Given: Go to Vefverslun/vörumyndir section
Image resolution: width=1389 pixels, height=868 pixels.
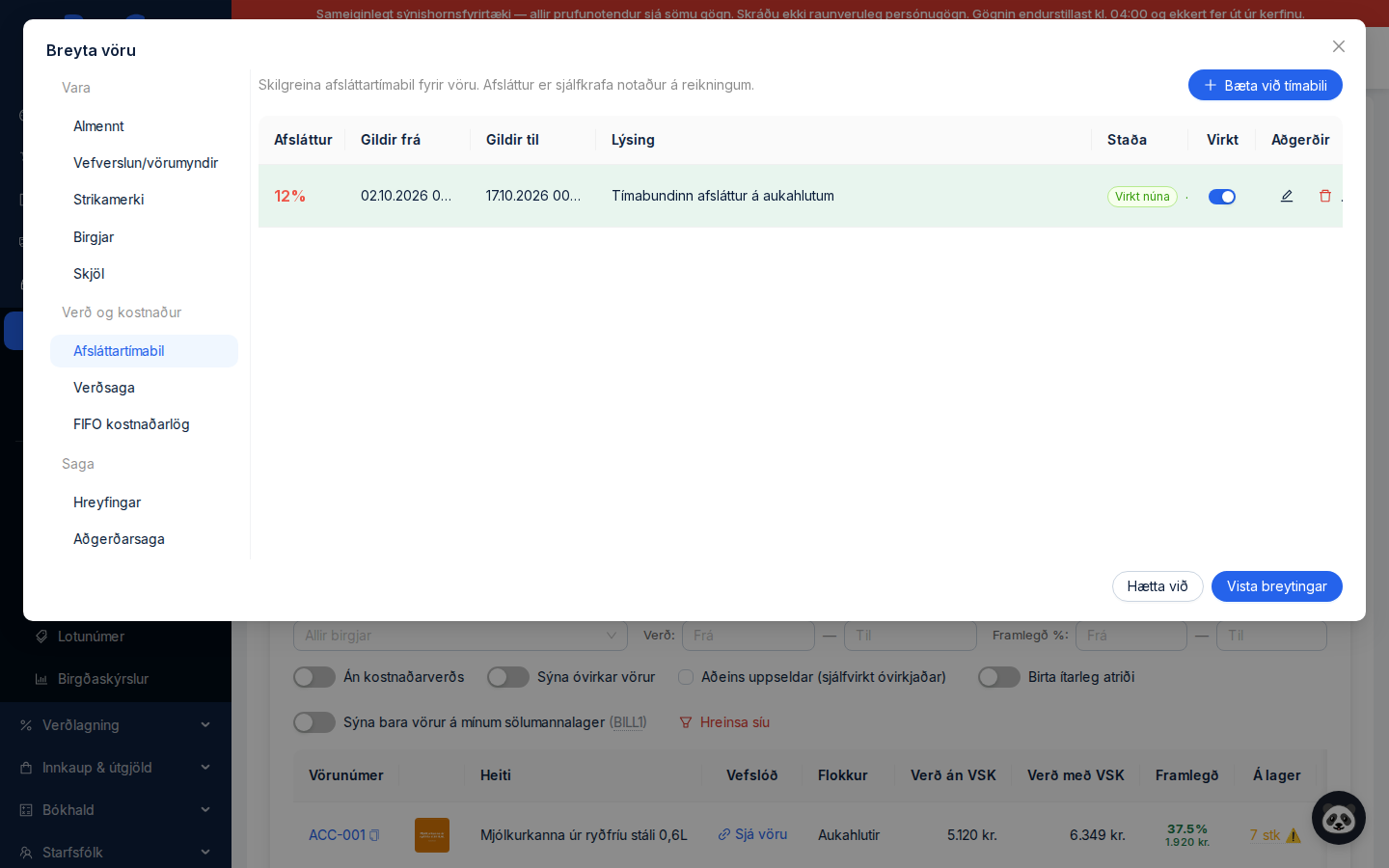Looking at the screenshot, I should coord(144,163).
